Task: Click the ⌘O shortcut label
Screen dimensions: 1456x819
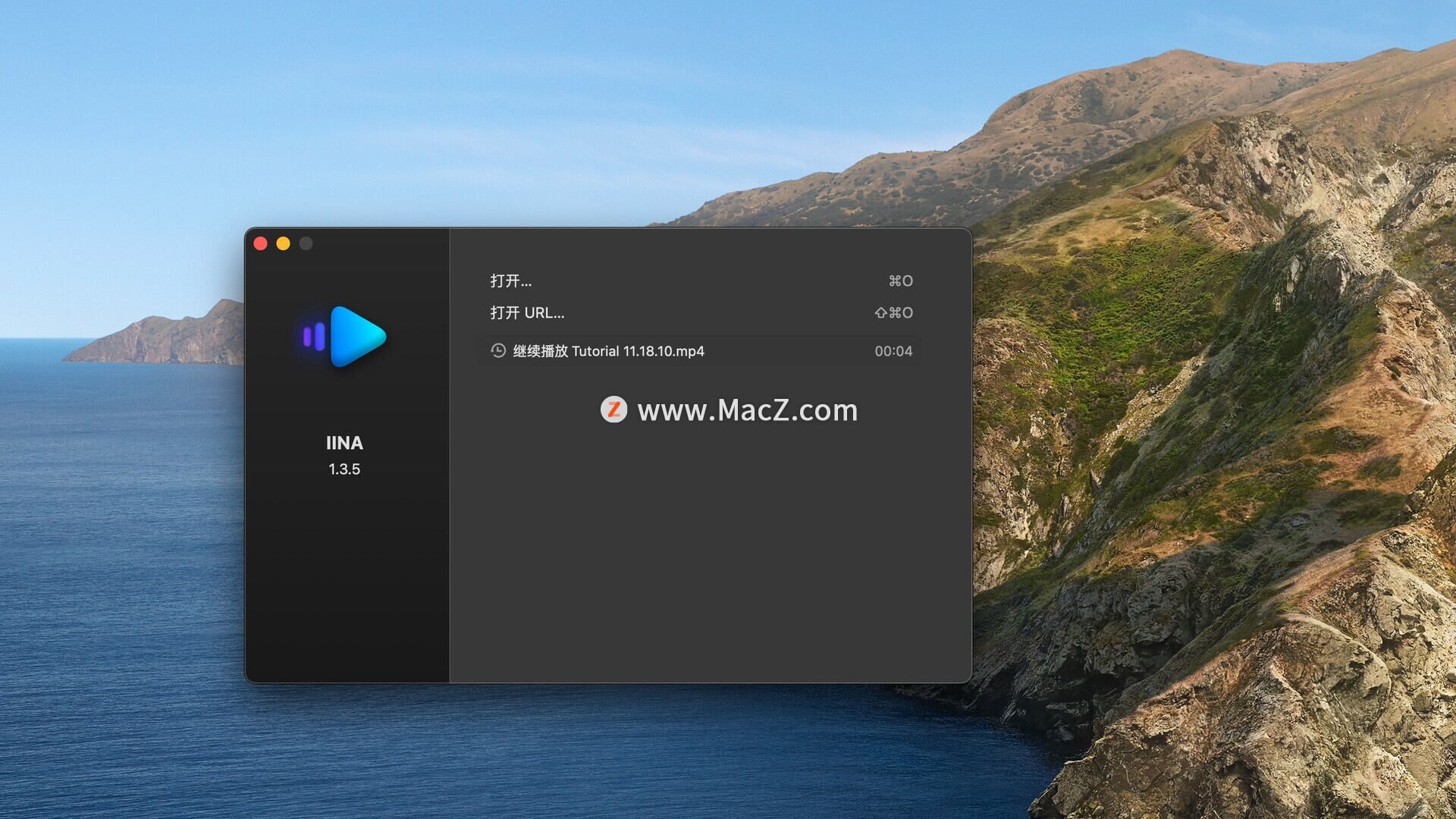Action: 901,281
